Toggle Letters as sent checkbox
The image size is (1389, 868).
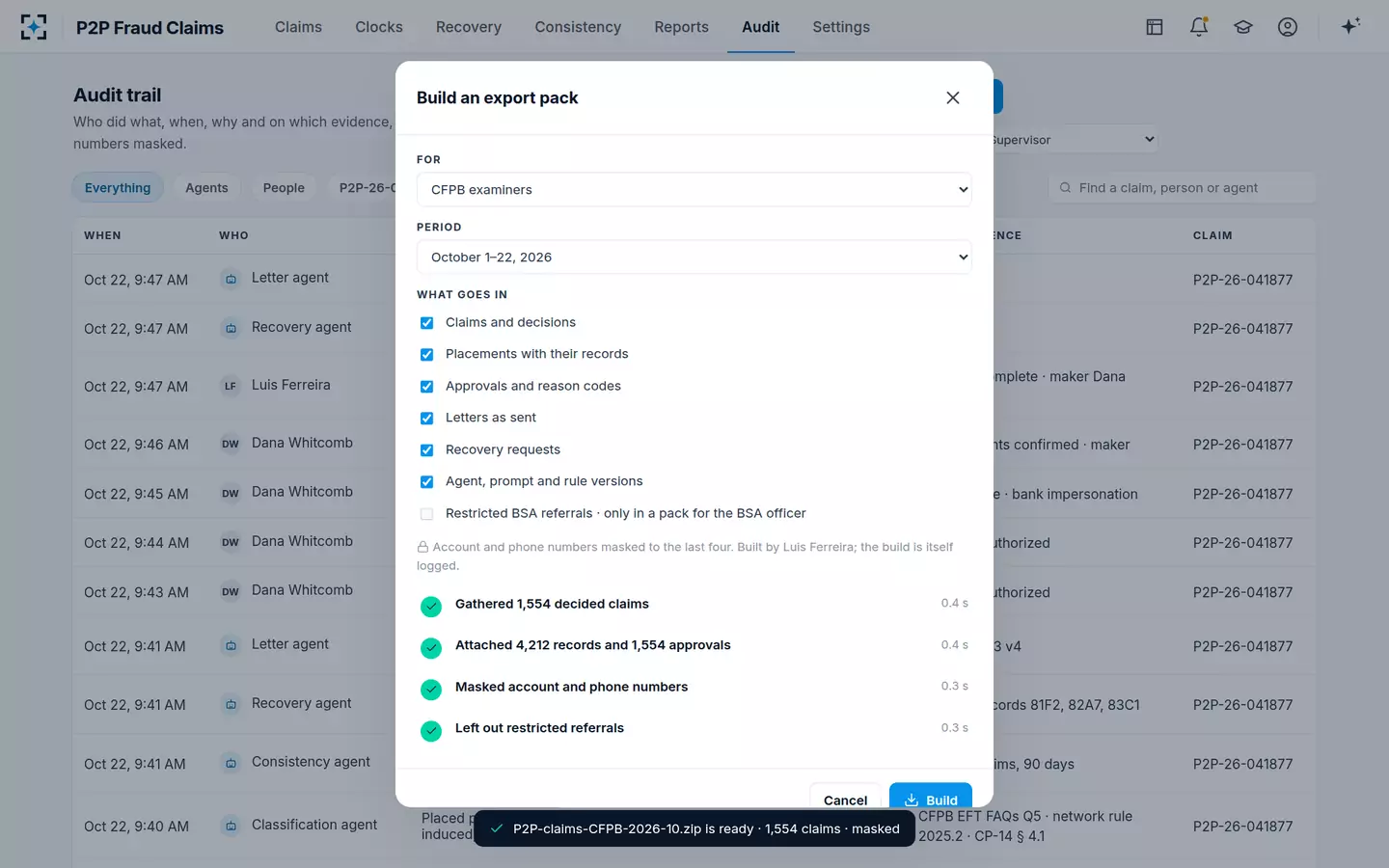pos(426,419)
